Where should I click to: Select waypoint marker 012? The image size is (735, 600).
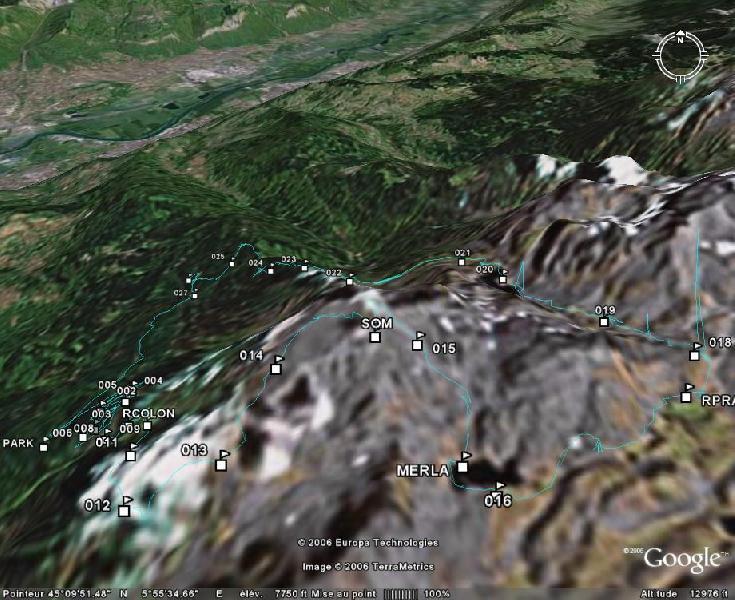tap(124, 511)
